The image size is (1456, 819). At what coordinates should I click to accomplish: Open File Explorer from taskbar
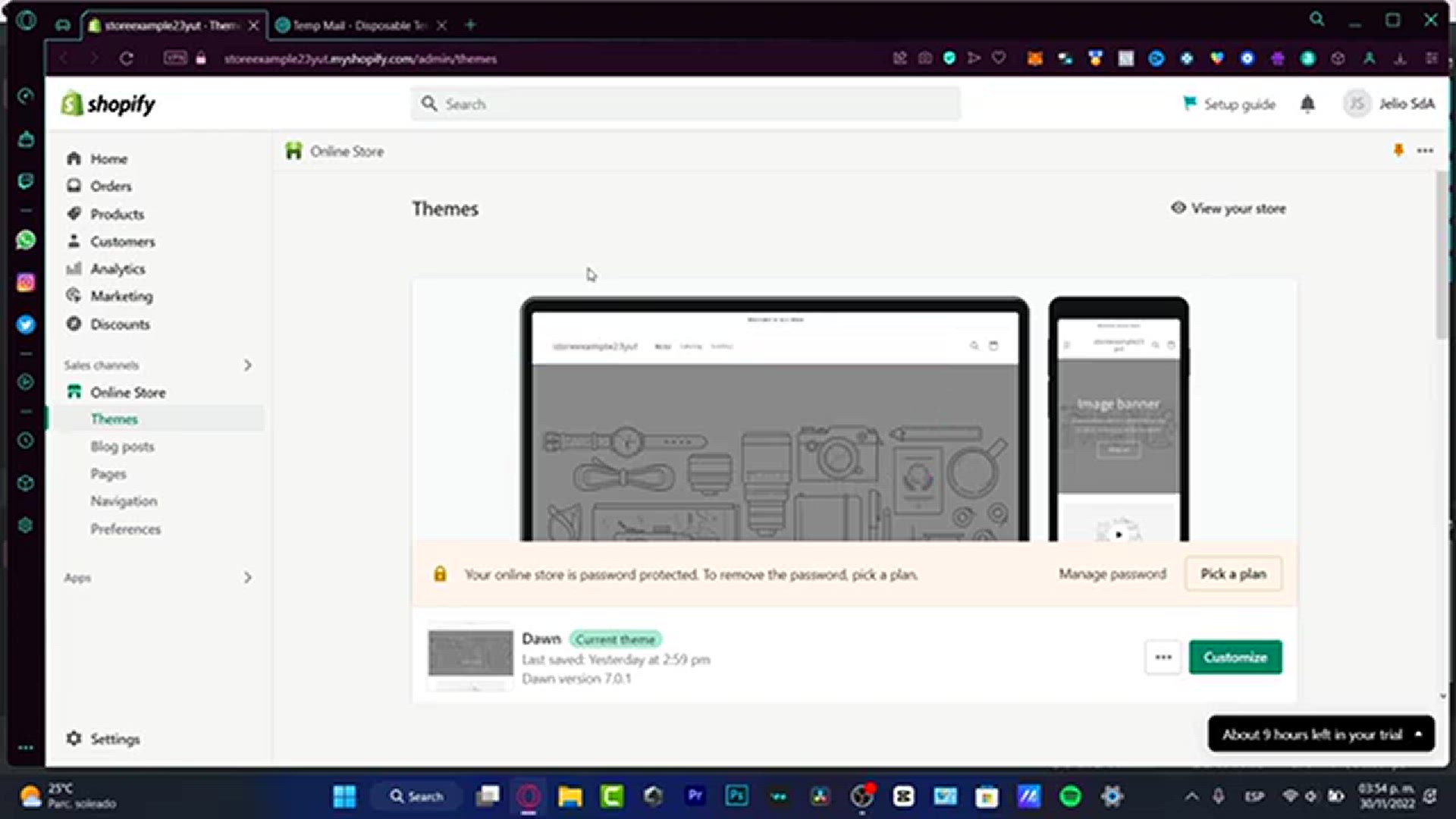(x=570, y=796)
